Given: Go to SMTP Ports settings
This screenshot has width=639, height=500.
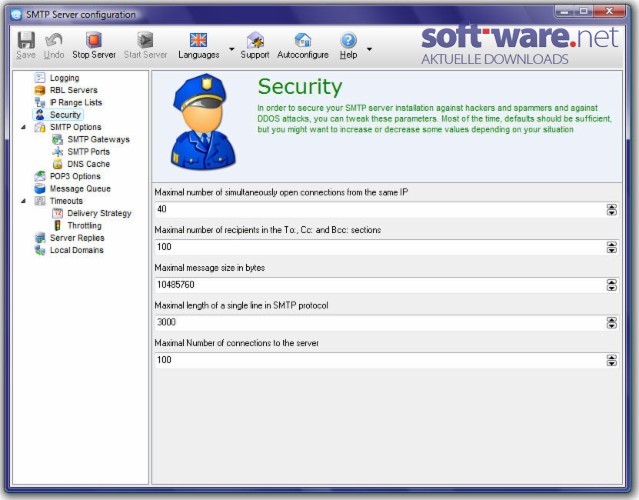Looking at the screenshot, I should (88, 152).
